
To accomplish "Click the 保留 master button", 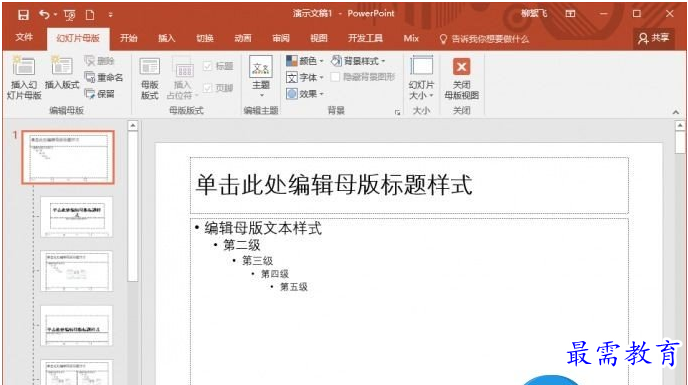I will coord(100,94).
